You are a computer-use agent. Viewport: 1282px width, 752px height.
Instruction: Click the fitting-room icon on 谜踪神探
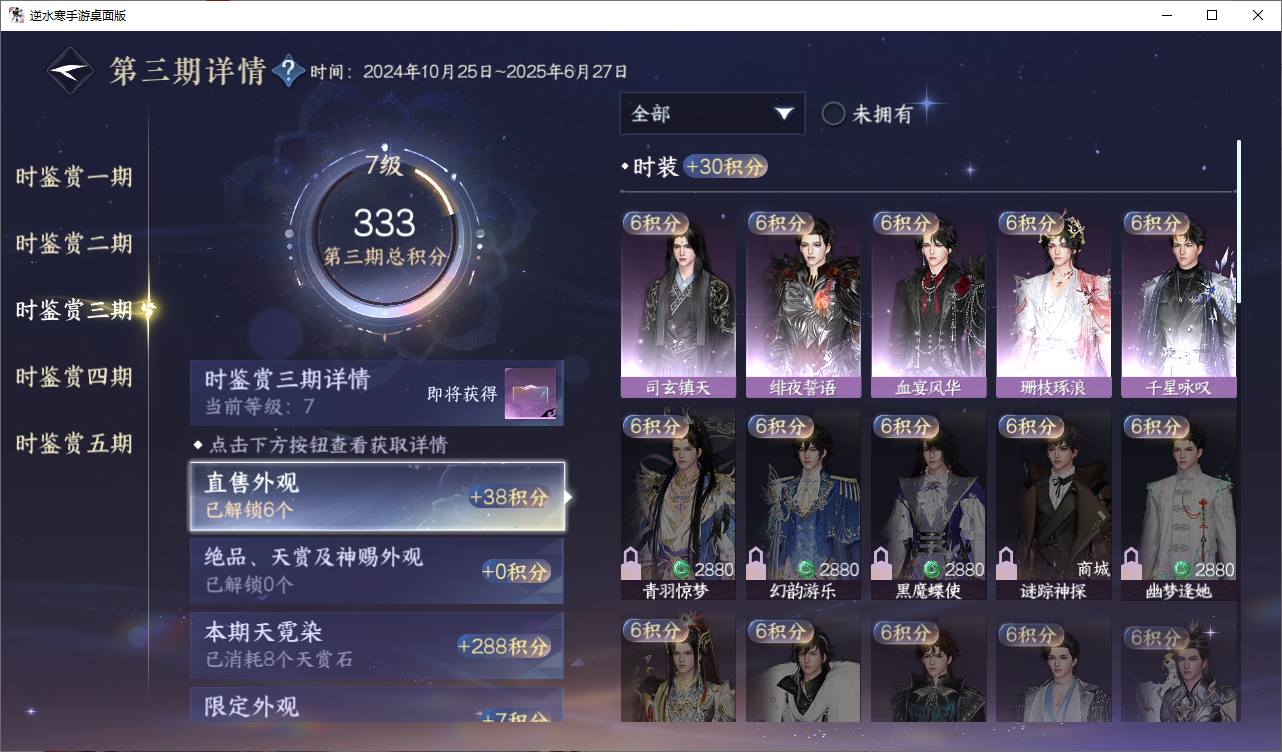point(1006,564)
